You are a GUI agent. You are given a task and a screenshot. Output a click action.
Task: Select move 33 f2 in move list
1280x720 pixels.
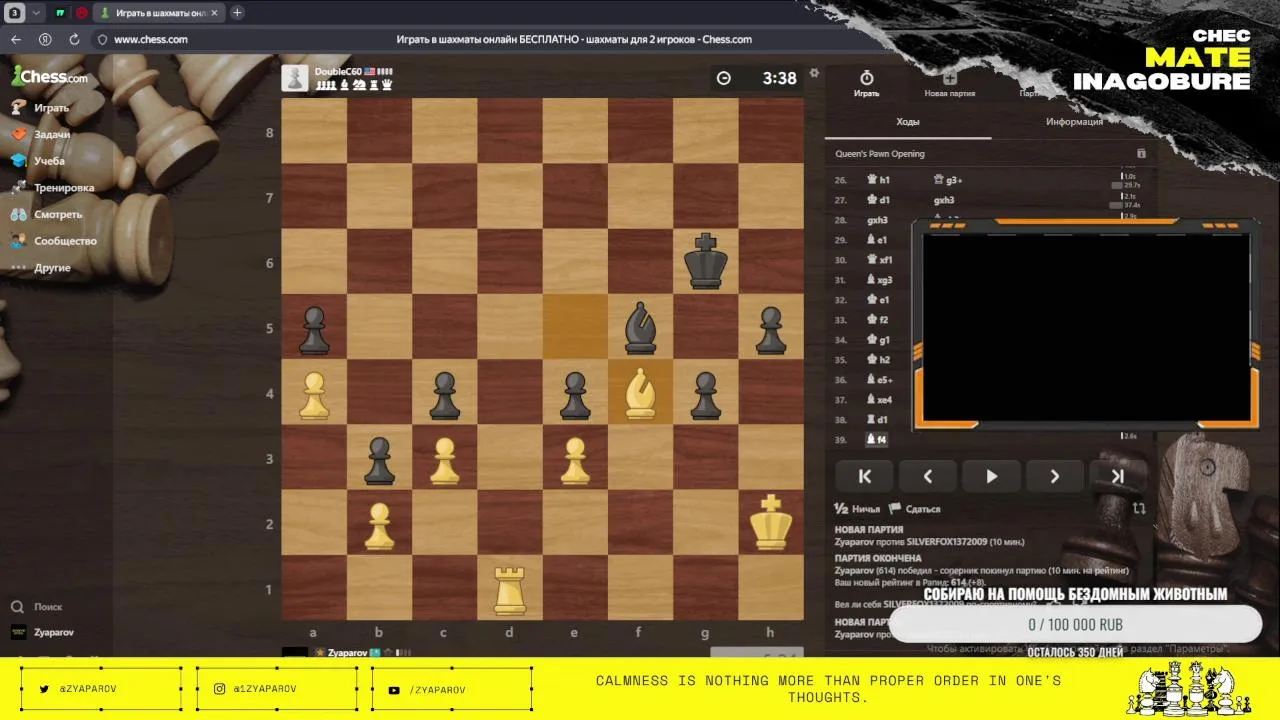click(x=877, y=320)
